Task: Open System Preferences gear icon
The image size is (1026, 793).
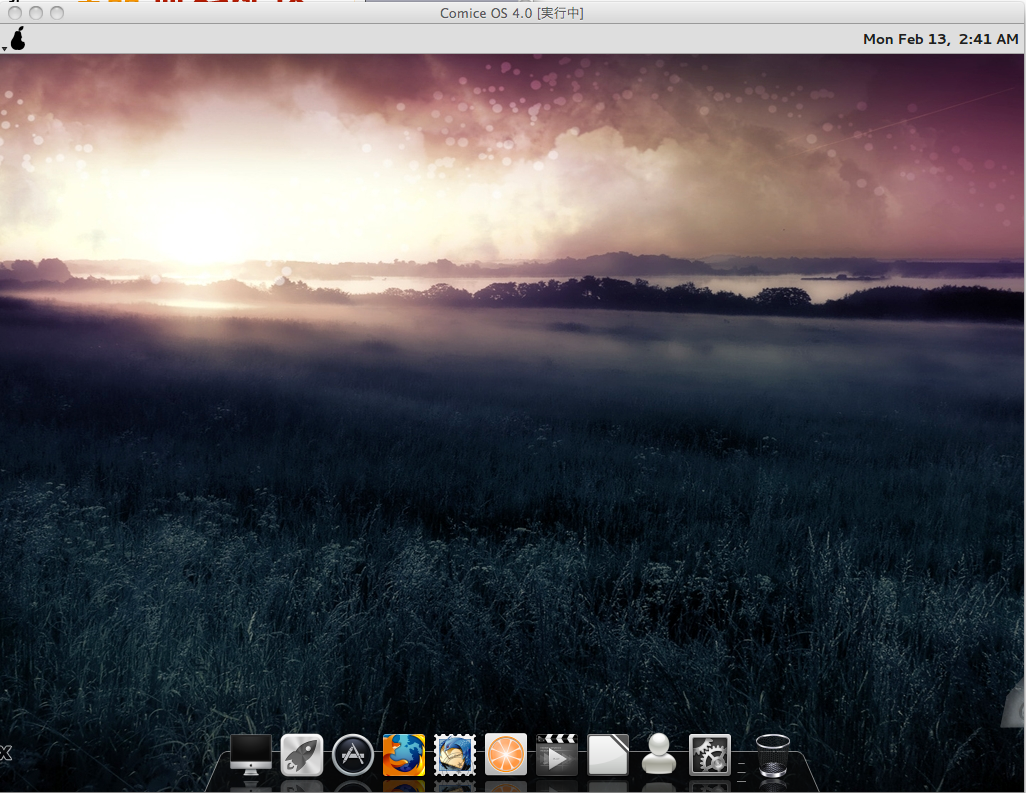Action: click(x=710, y=755)
